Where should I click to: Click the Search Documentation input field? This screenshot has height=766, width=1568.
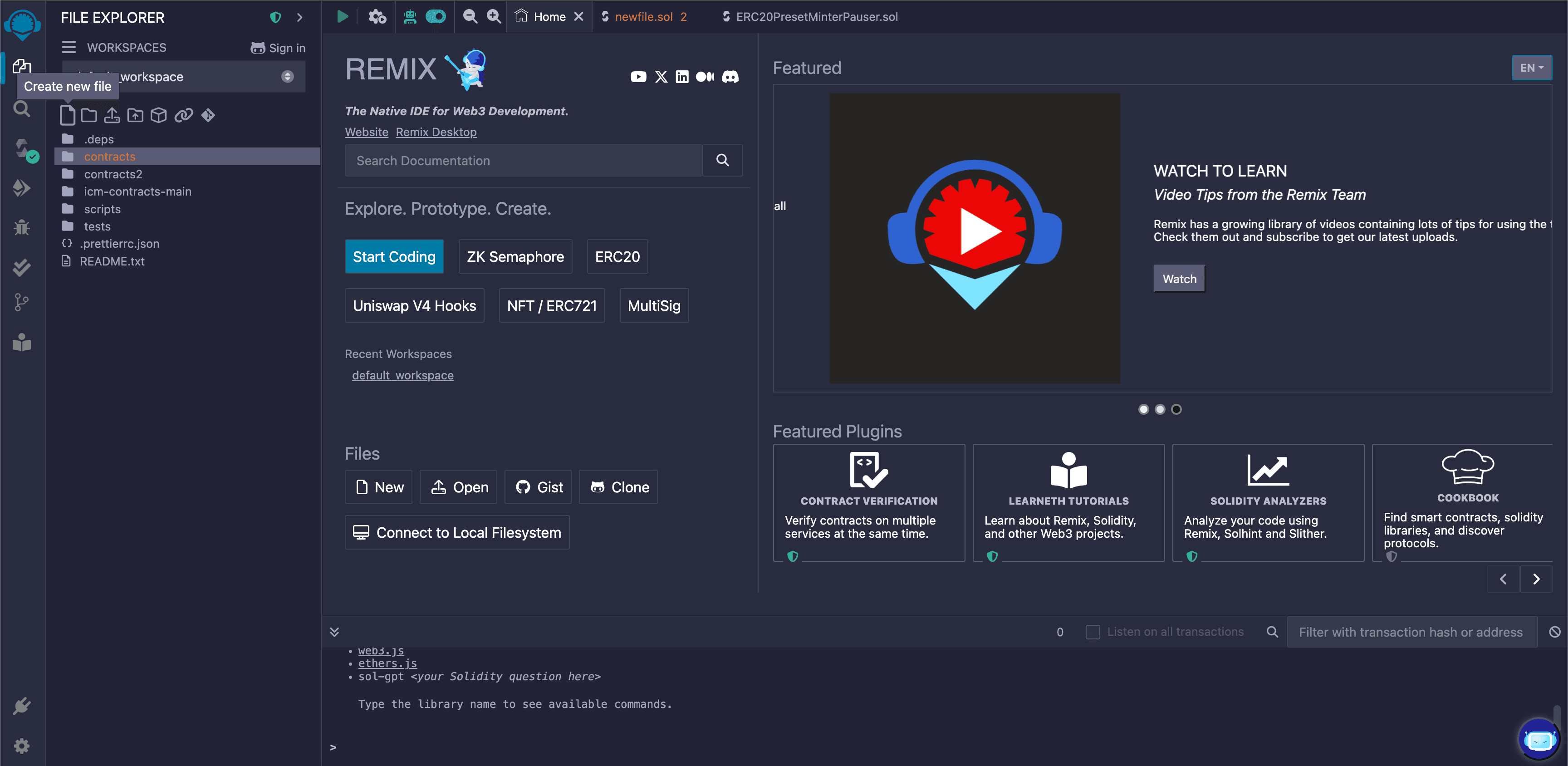point(524,161)
